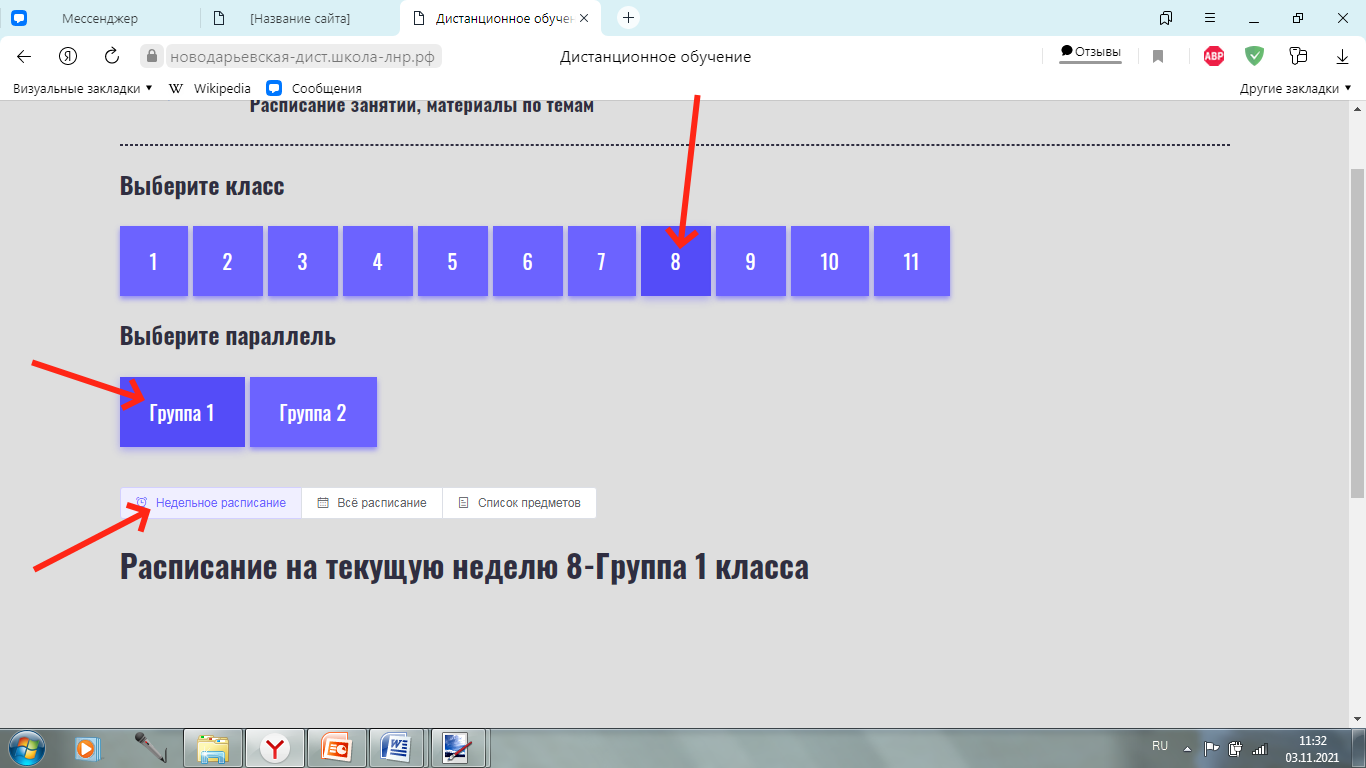Screen dimensions: 1366x768
Task: Expand the Визуальные закладки dropdown
Action: coord(82,88)
